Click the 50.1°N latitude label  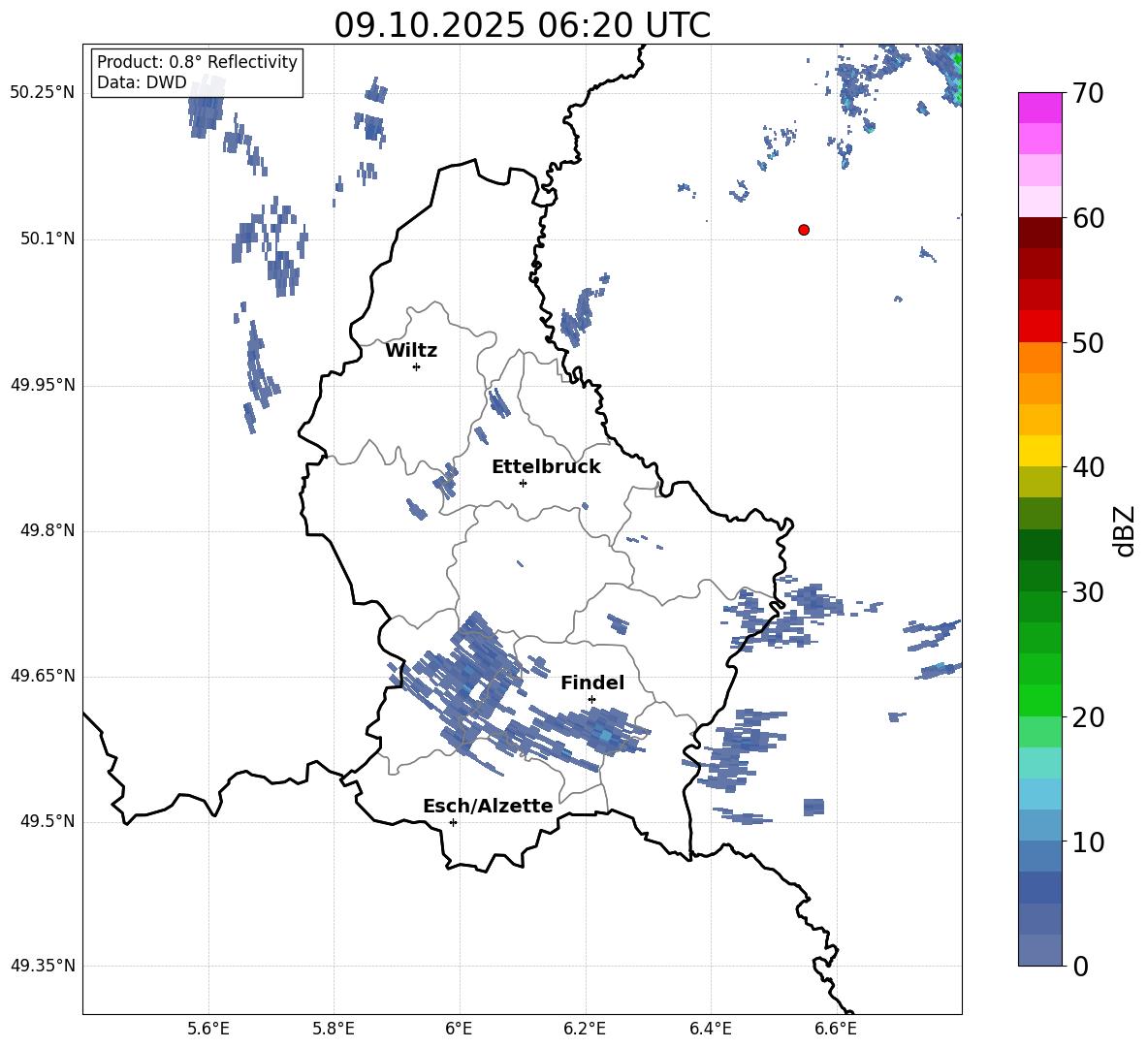[x=48, y=239]
